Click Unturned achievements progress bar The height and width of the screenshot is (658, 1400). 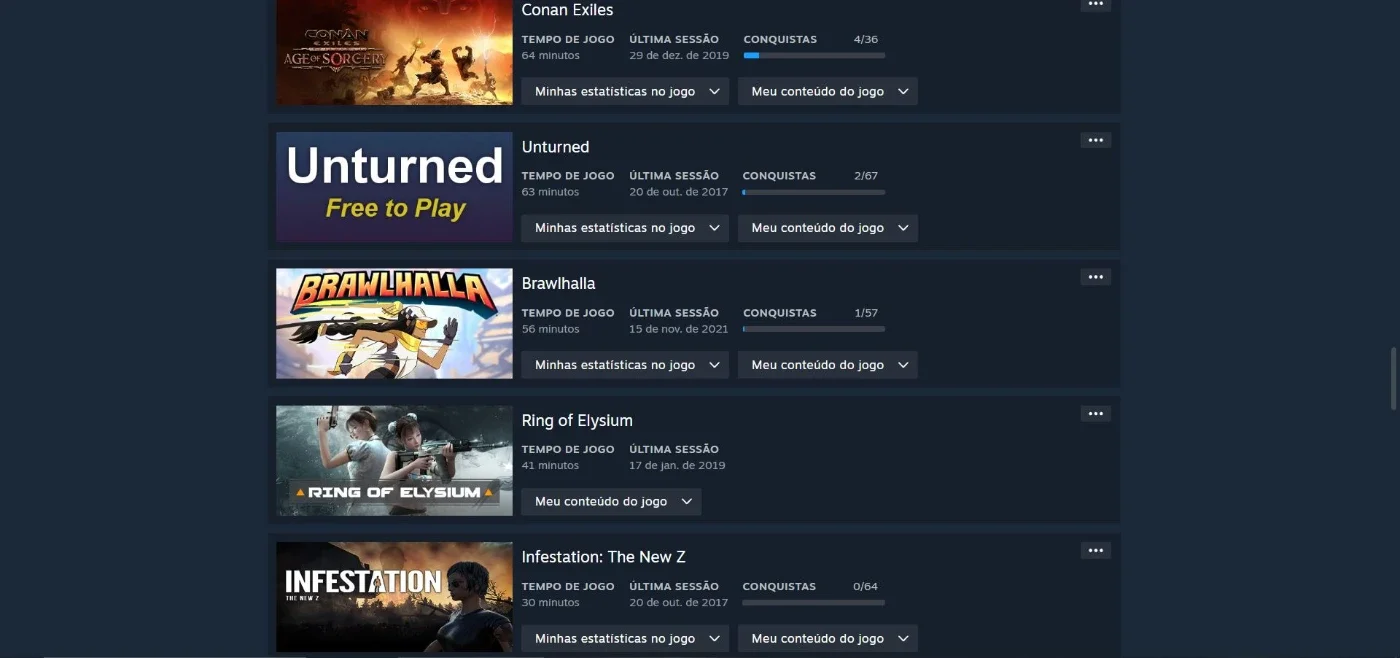(x=814, y=192)
